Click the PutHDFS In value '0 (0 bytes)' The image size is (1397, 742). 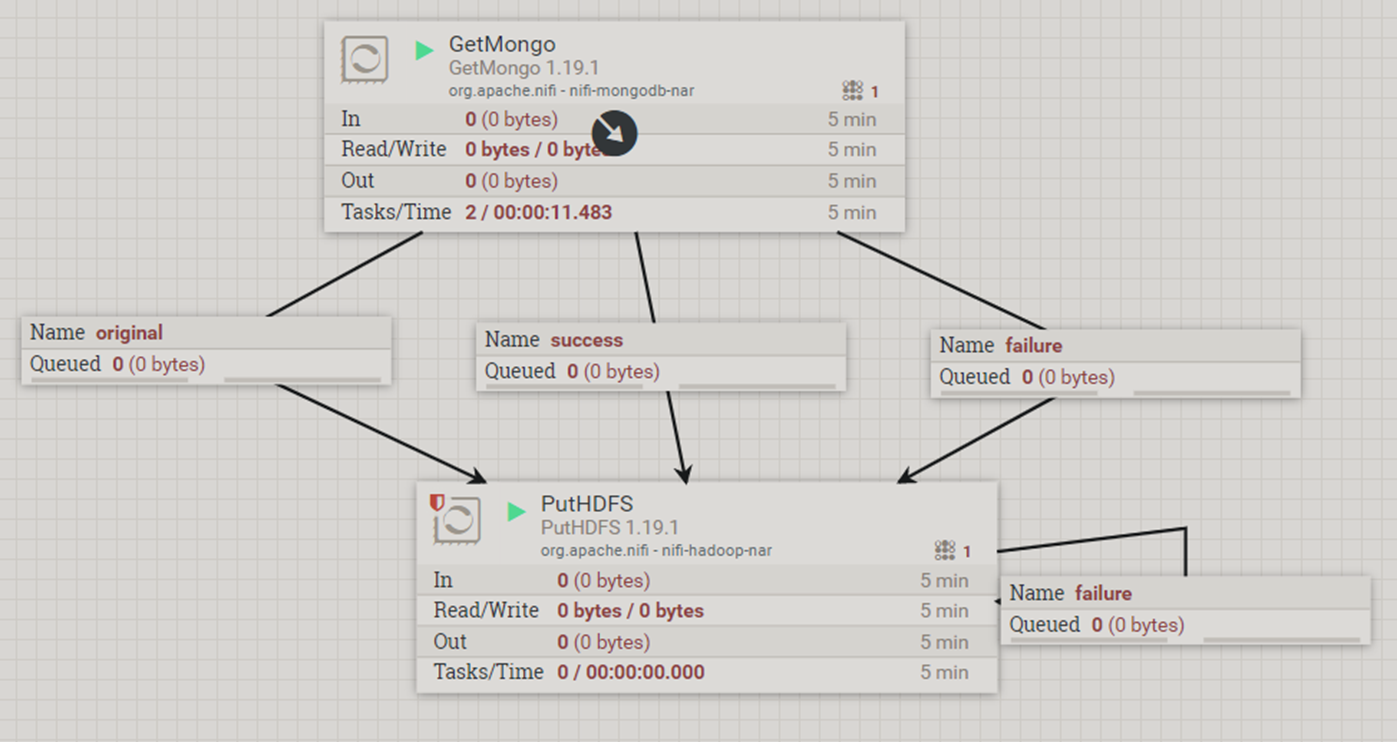(604, 580)
